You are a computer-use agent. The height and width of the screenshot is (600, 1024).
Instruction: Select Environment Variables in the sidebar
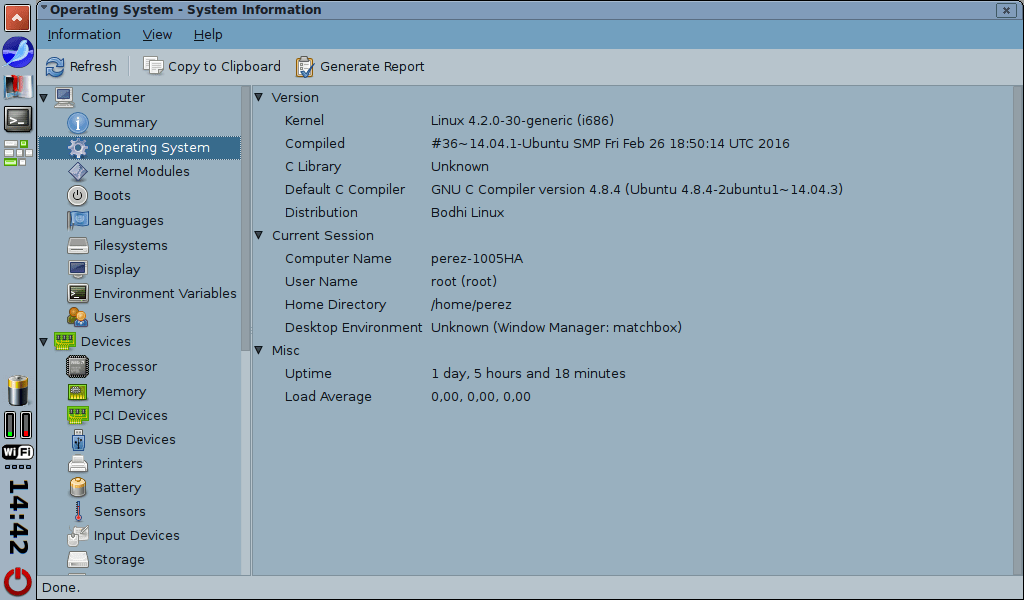coord(165,294)
